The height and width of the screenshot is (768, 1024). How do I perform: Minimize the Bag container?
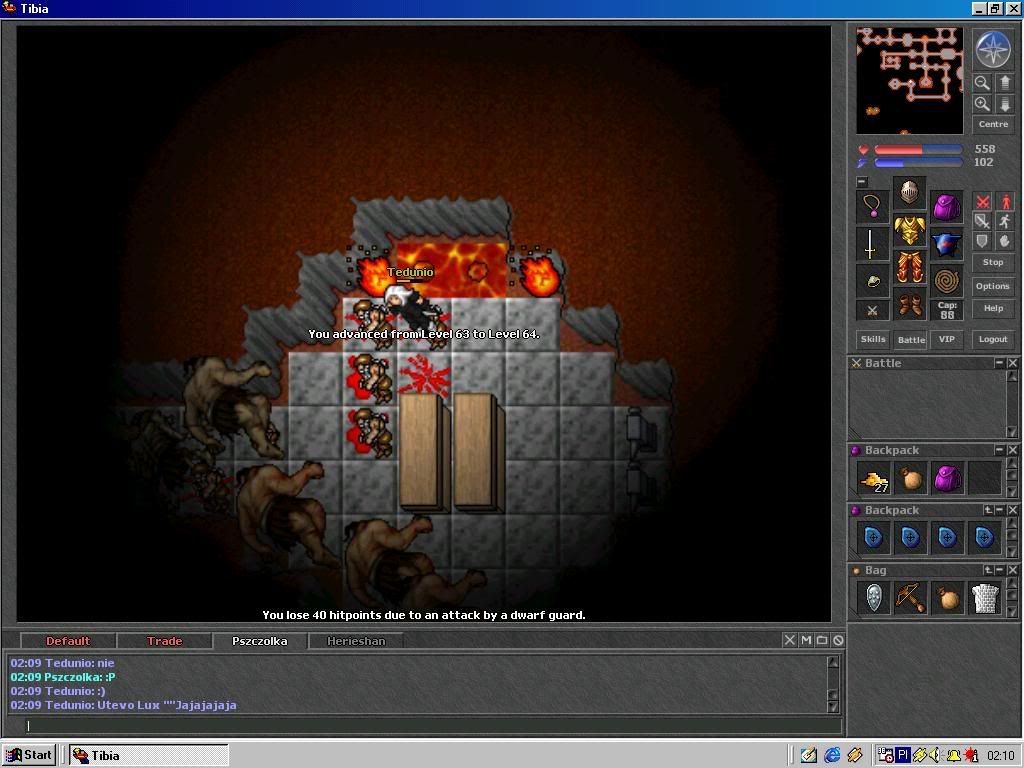1000,570
